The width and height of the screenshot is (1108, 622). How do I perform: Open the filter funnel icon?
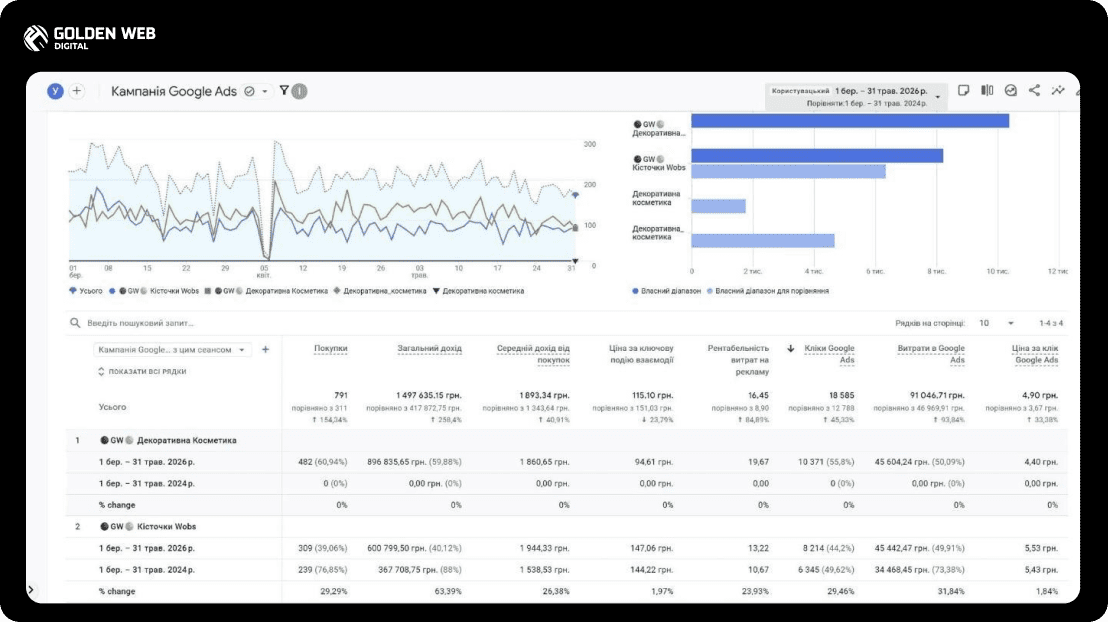tap(284, 90)
